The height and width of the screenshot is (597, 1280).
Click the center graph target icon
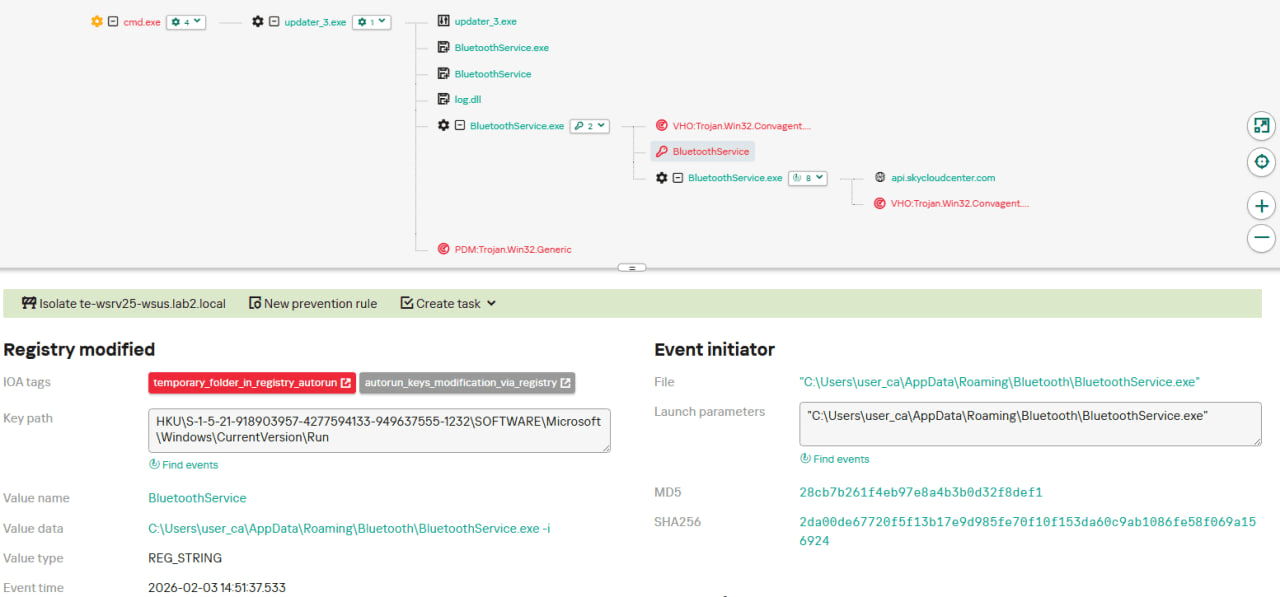point(1261,162)
